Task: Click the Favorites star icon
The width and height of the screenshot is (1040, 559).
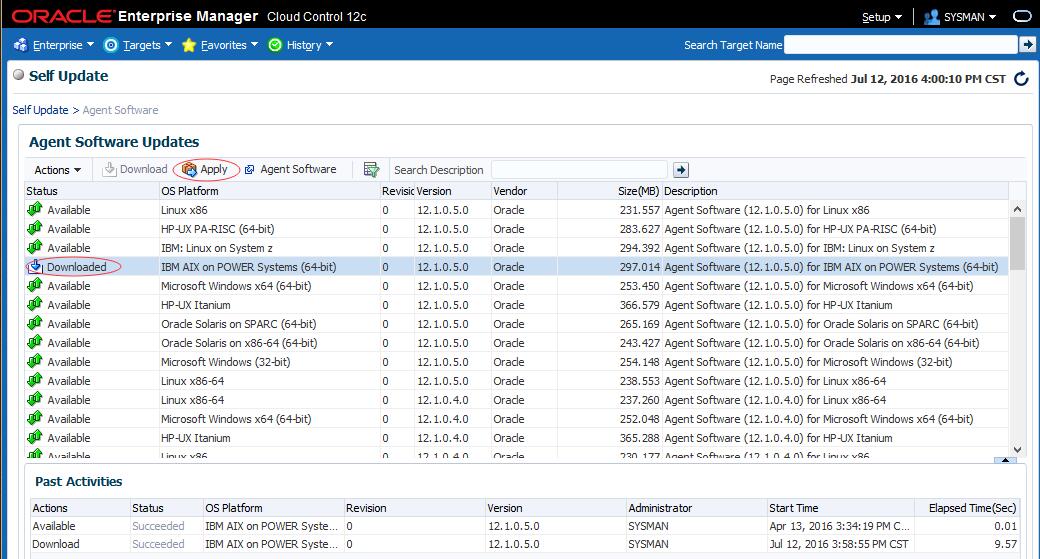Action: (189, 45)
